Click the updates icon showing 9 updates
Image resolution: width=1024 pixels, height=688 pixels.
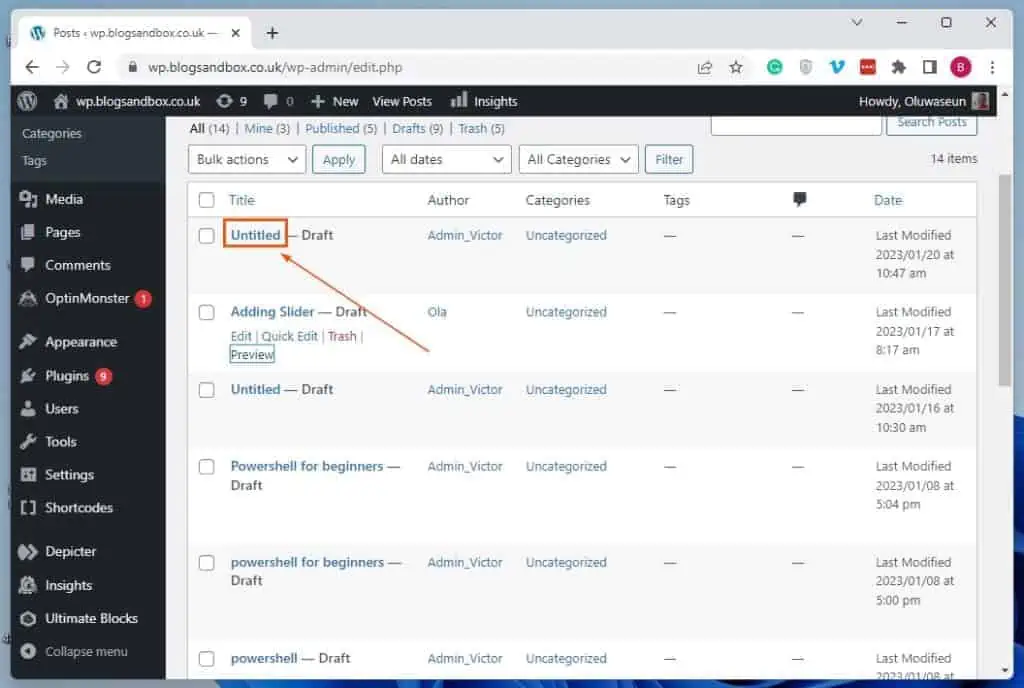coord(231,100)
